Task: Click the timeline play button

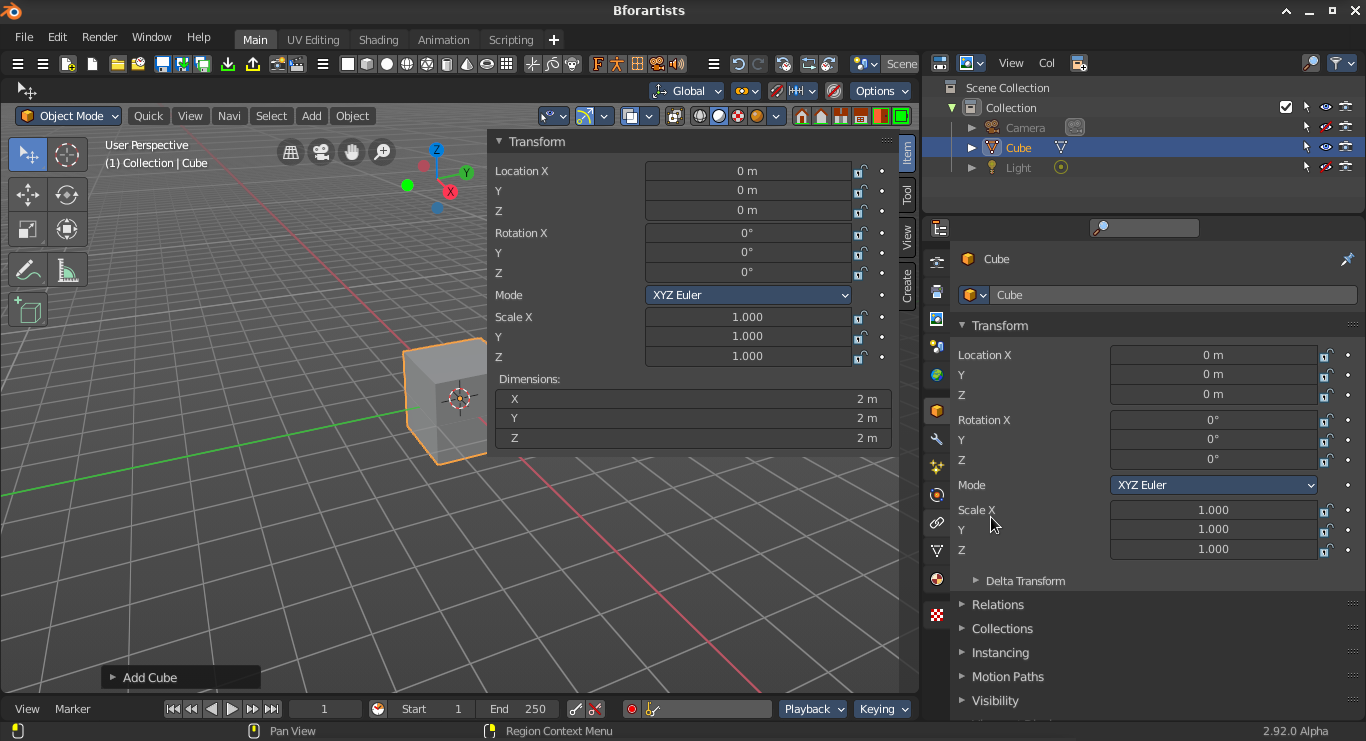Action: point(232,709)
